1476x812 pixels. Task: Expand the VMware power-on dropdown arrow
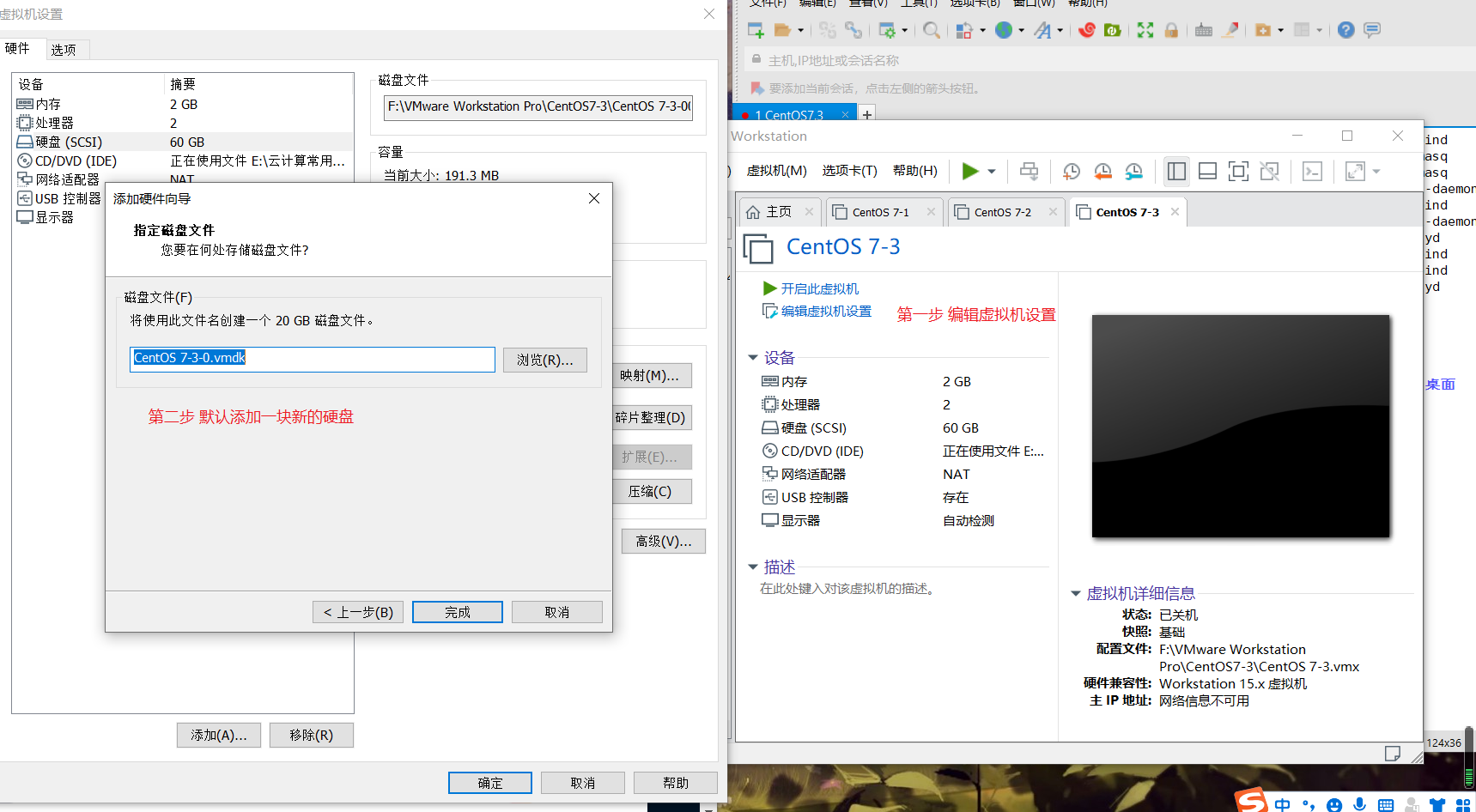click(992, 172)
